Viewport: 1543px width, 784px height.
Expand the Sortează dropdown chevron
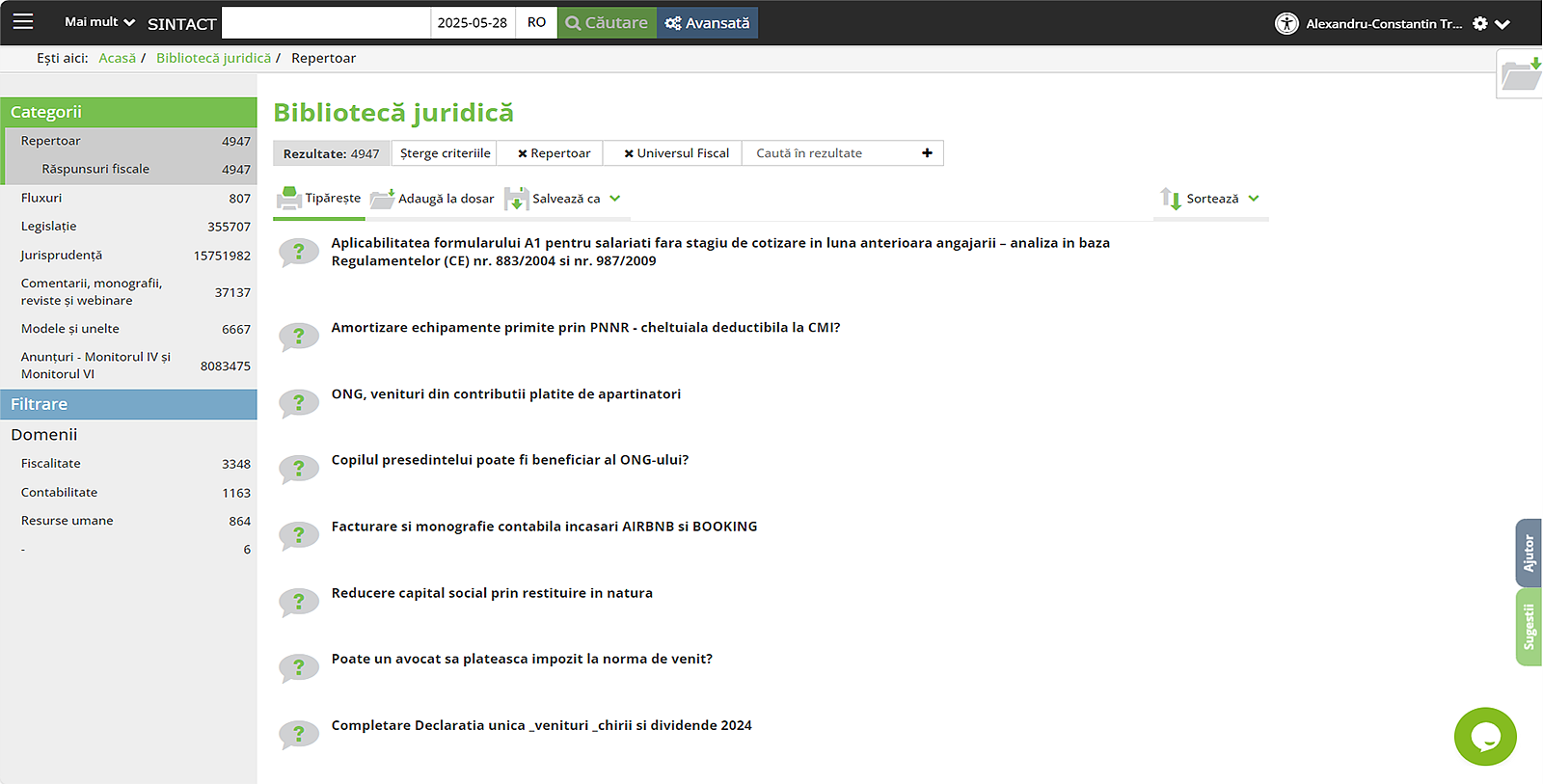pos(1254,198)
